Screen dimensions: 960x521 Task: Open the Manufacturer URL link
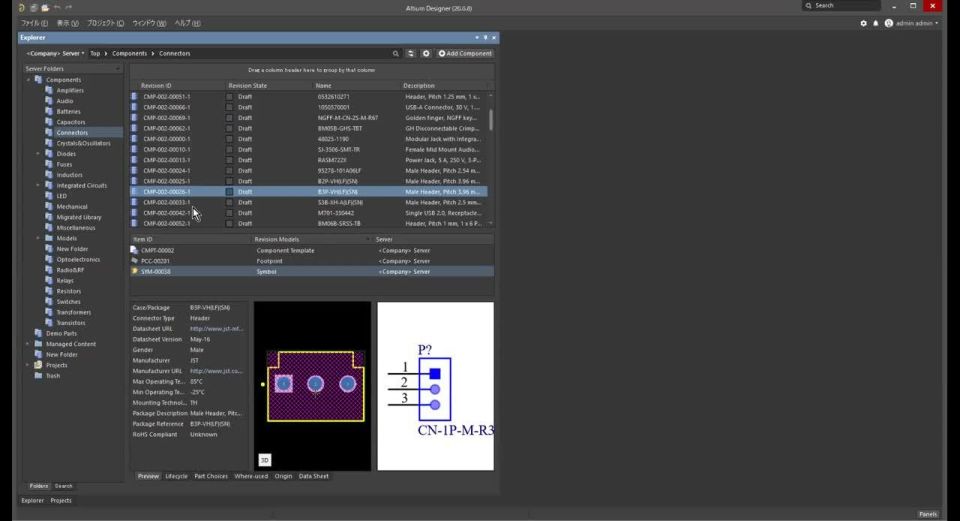[216, 371]
